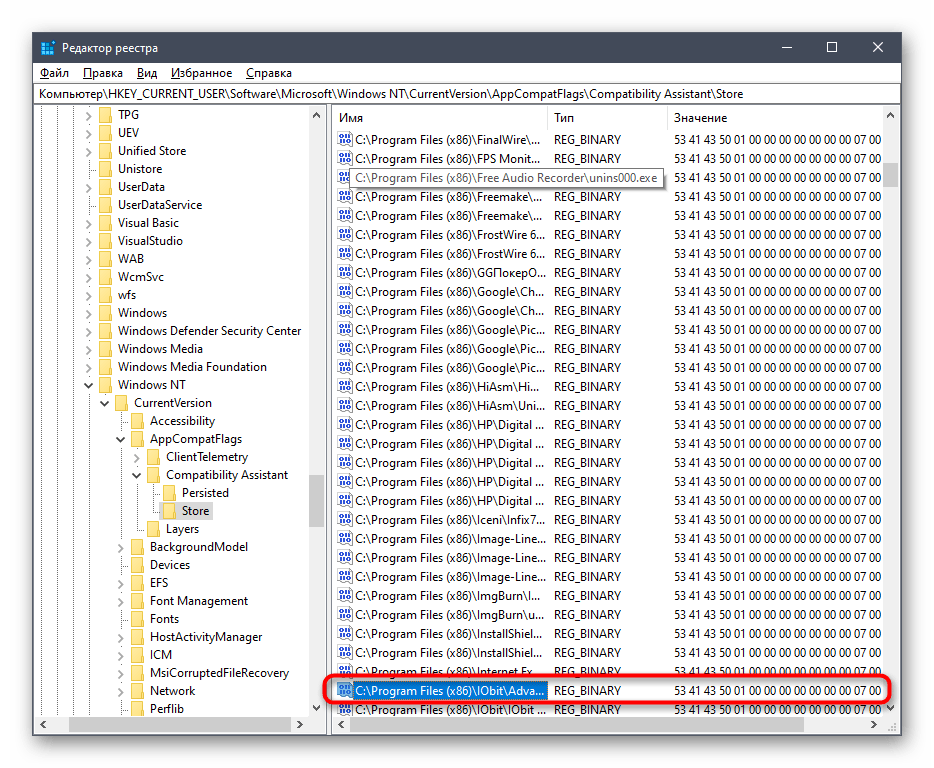Open the Правка menu

click(x=103, y=73)
